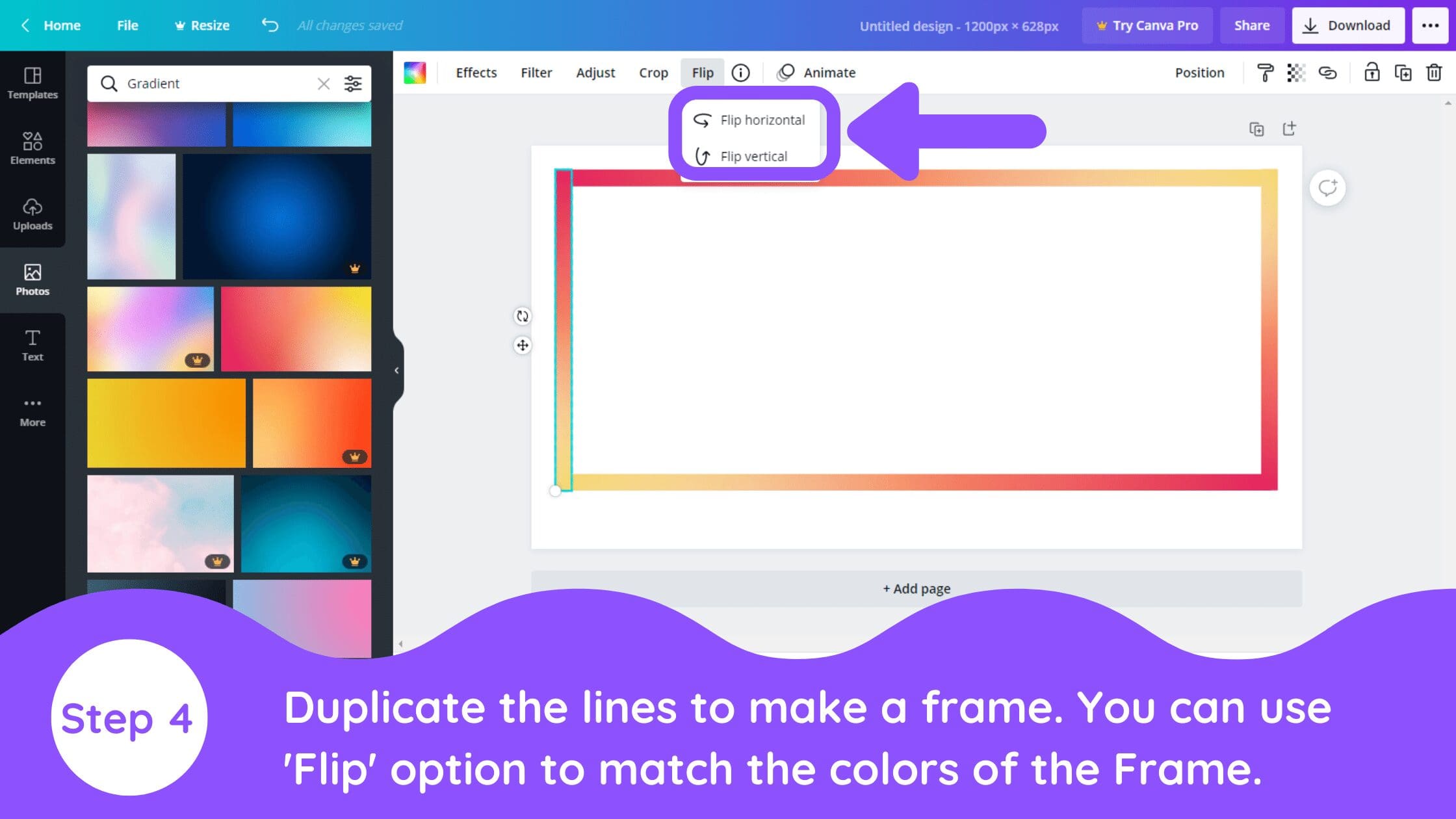This screenshot has width=1456, height=819.
Task: Expand the More options menu
Action: pos(1432,25)
